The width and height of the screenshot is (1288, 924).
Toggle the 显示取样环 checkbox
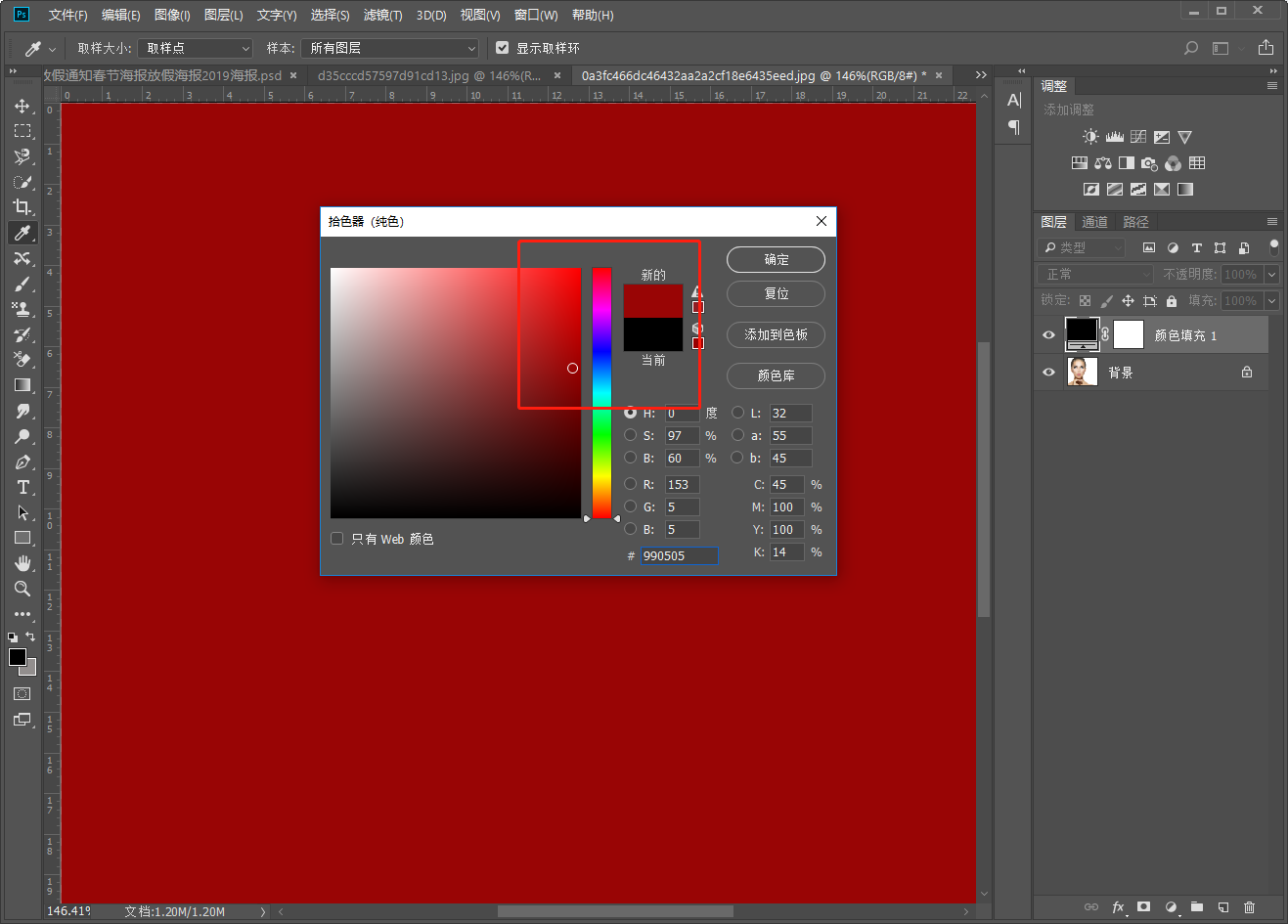click(503, 48)
